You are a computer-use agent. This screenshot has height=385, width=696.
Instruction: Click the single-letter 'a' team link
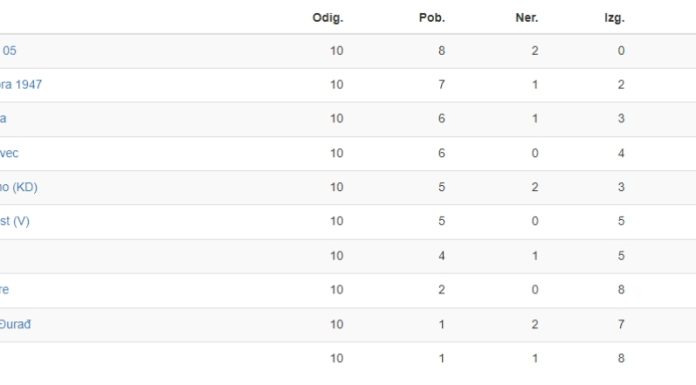tap(3, 119)
